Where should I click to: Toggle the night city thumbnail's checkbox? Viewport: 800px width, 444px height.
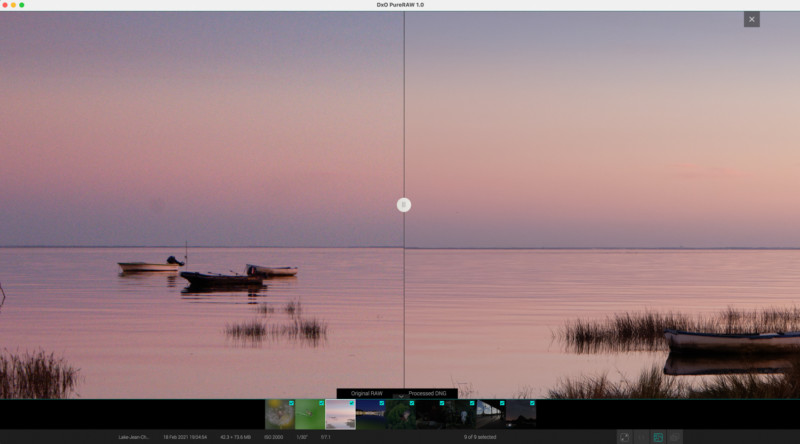[x=382, y=403]
